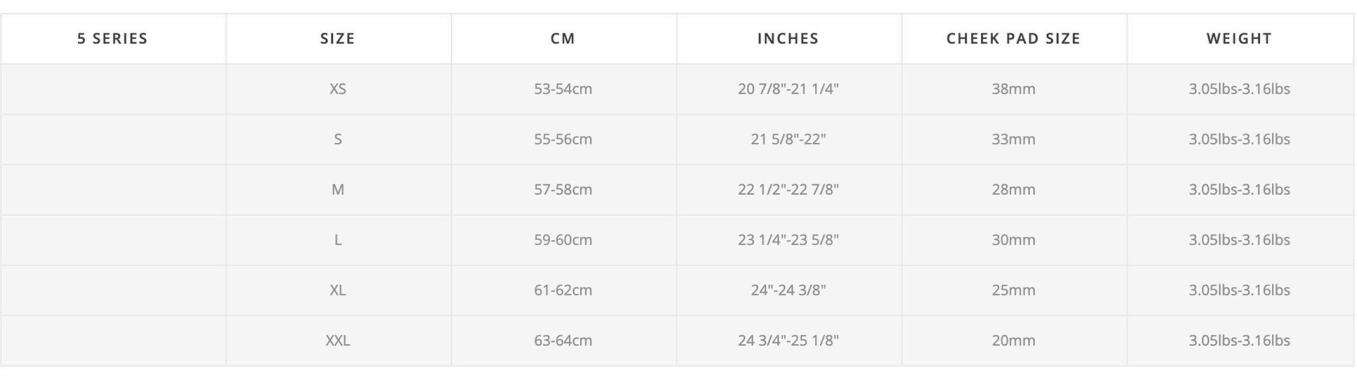This screenshot has width=1357, height=378.
Task: Select the WEIGHT column header
Action: click(1239, 39)
